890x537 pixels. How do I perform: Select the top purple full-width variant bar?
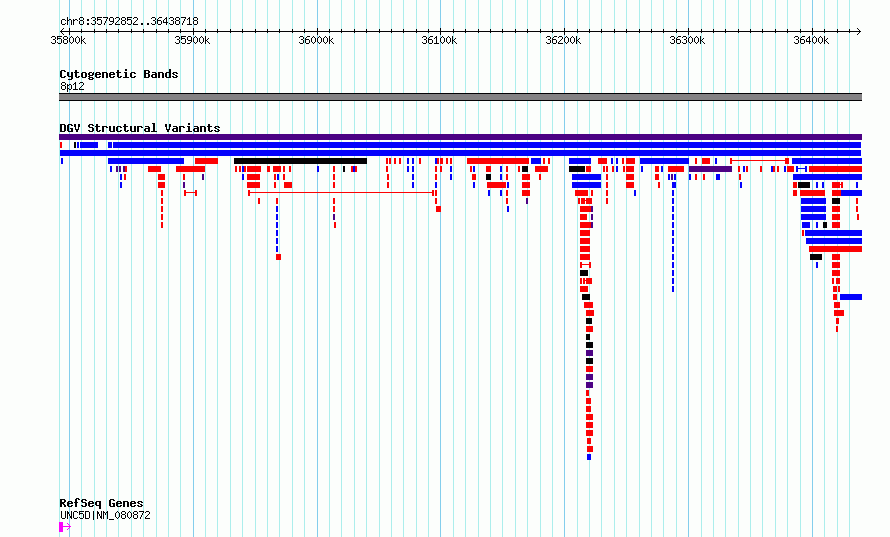[x=460, y=137]
